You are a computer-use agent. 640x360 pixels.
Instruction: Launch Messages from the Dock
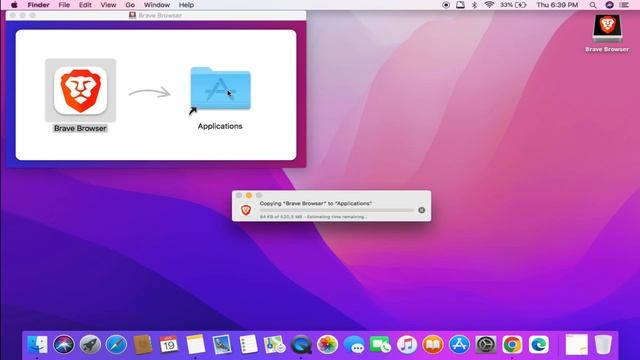pos(354,344)
